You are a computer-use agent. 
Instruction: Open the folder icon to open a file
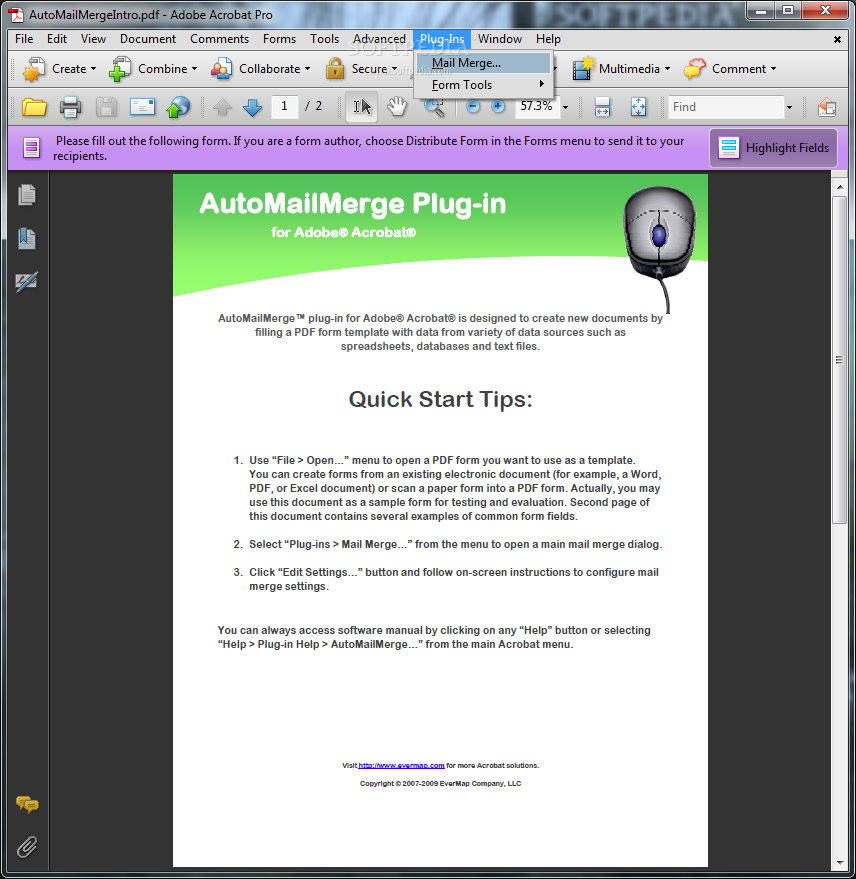[34, 107]
